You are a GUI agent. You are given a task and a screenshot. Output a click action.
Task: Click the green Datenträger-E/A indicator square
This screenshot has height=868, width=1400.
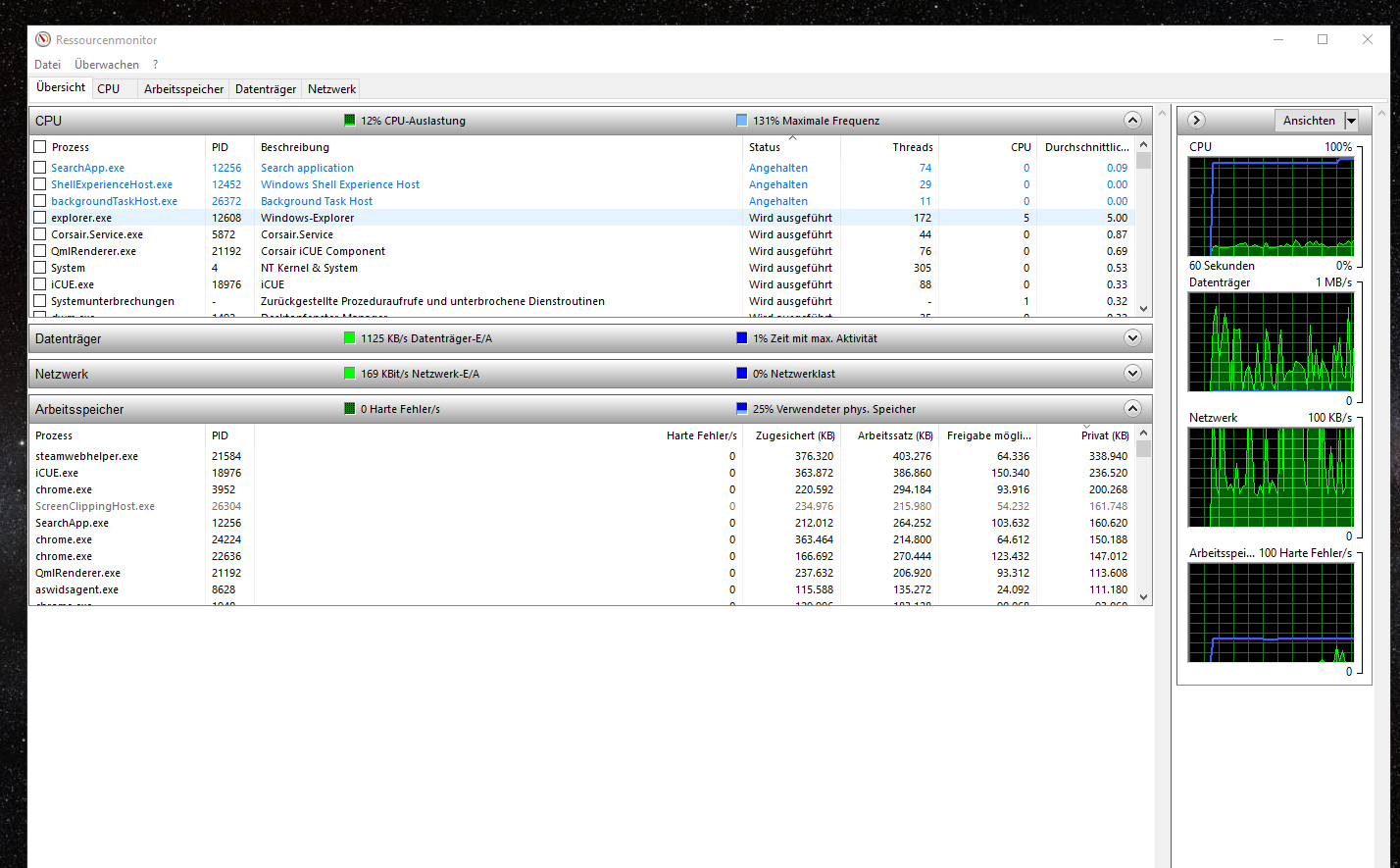350,338
